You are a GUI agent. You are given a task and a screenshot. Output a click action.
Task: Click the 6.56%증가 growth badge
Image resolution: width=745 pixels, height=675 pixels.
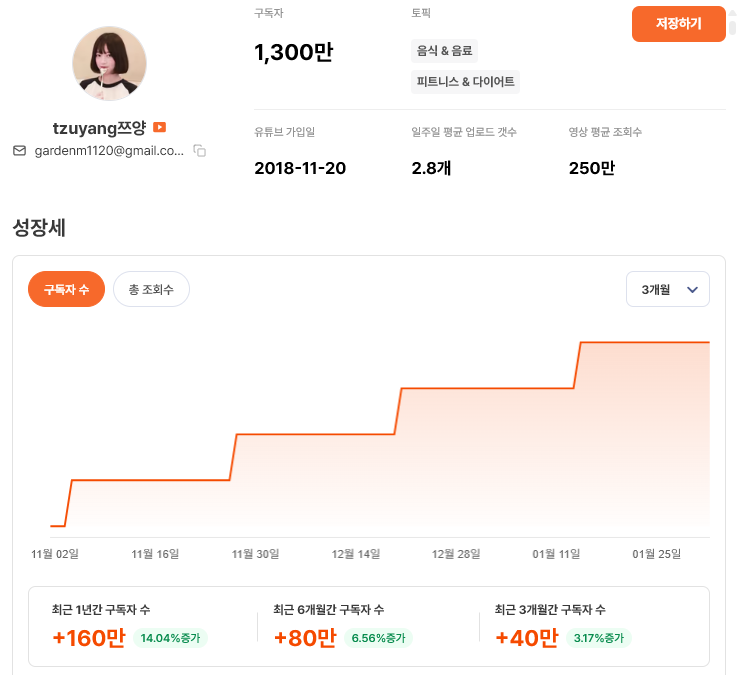pos(378,638)
